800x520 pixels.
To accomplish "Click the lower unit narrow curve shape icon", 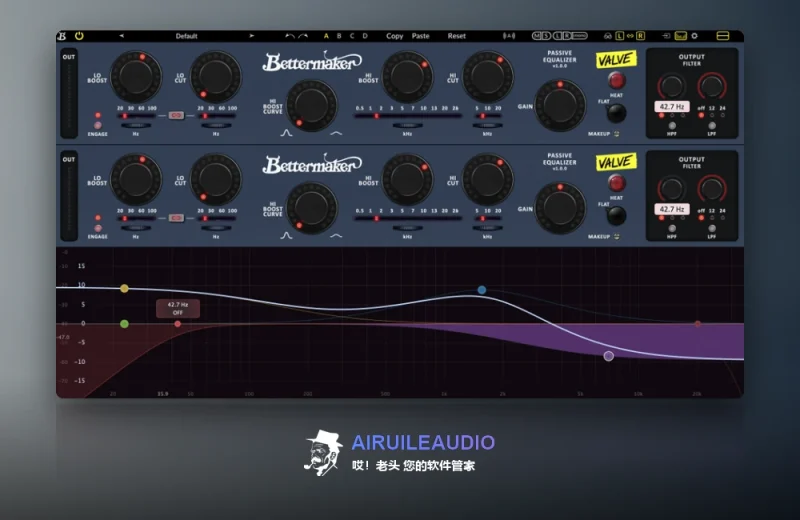I will (x=286, y=235).
